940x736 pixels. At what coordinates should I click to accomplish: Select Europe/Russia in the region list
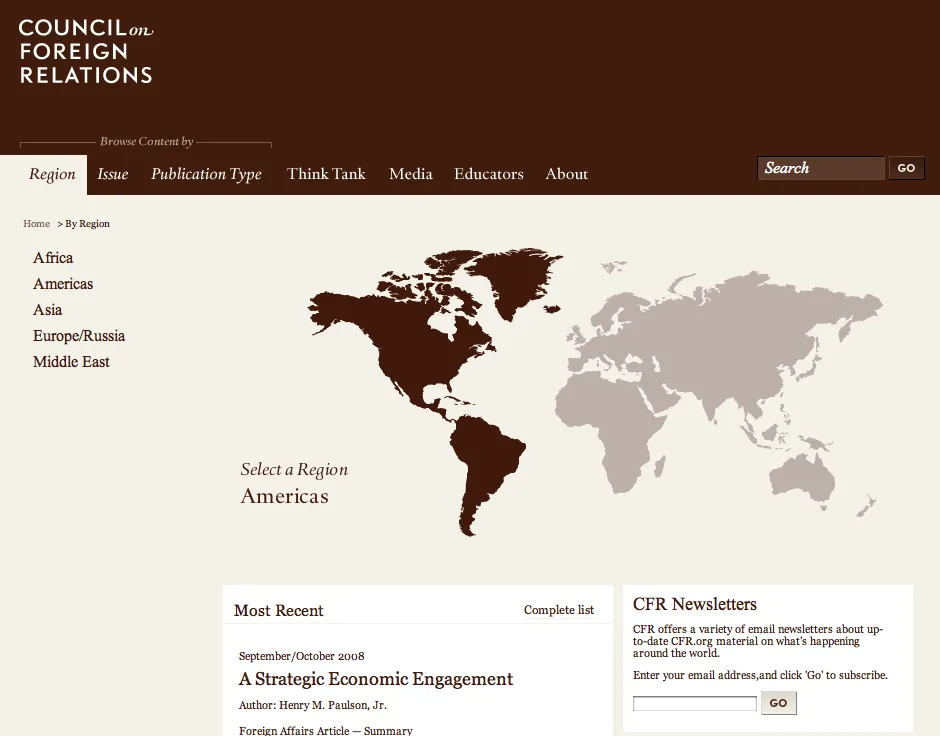(x=79, y=336)
